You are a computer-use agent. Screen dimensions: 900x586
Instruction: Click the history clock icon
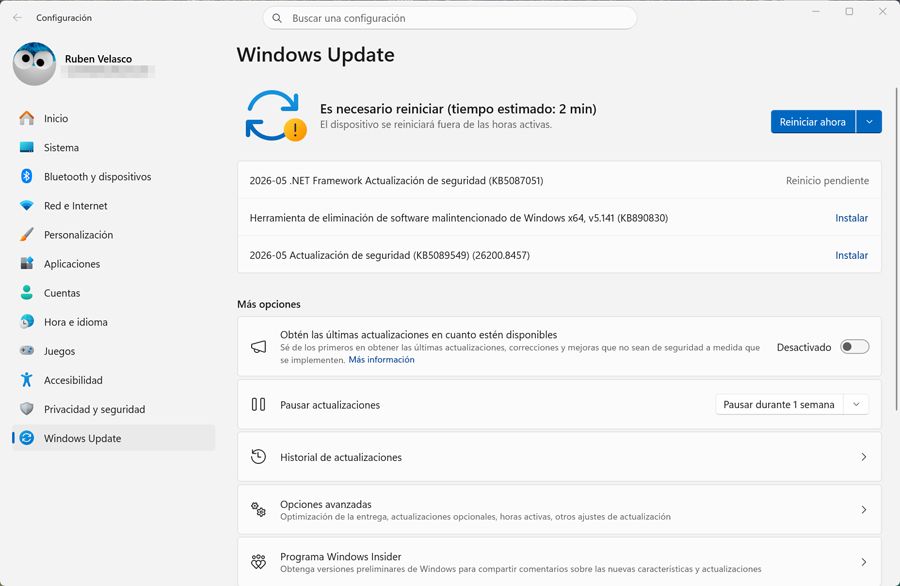[258, 457]
